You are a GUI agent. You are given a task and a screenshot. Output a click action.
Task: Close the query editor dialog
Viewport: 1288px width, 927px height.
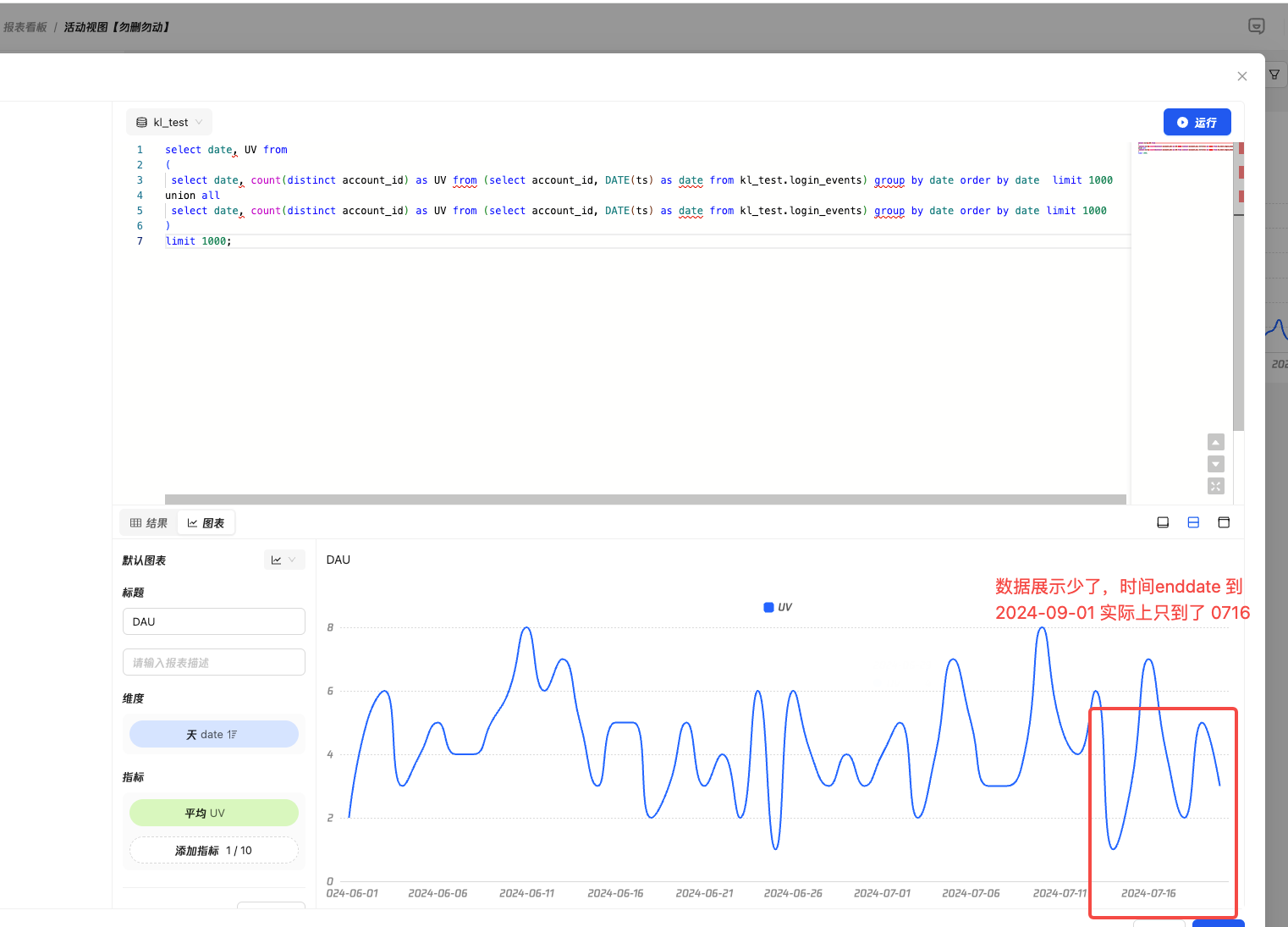pyautogui.click(x=1241, y=76)
